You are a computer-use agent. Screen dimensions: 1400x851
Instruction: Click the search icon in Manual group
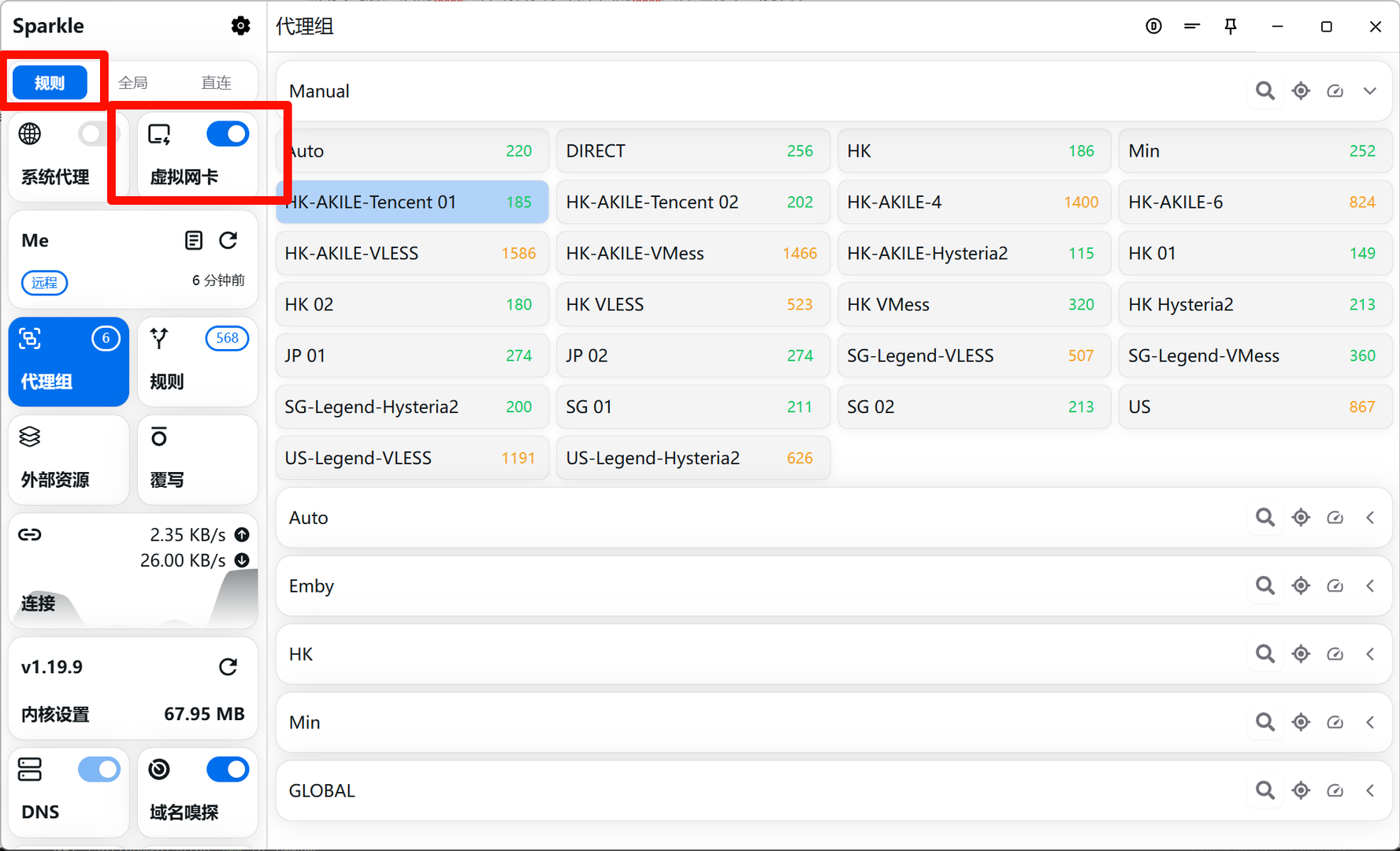[x=1264, y=91]
